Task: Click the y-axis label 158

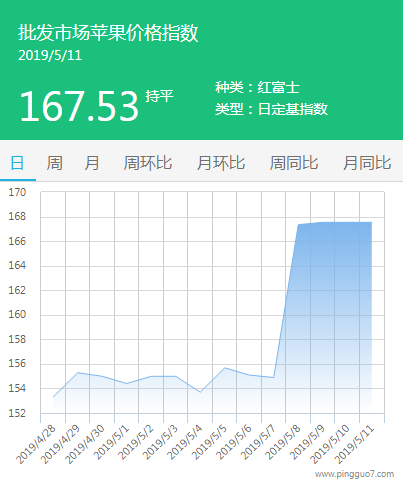Action: click(x=17, y=339)
